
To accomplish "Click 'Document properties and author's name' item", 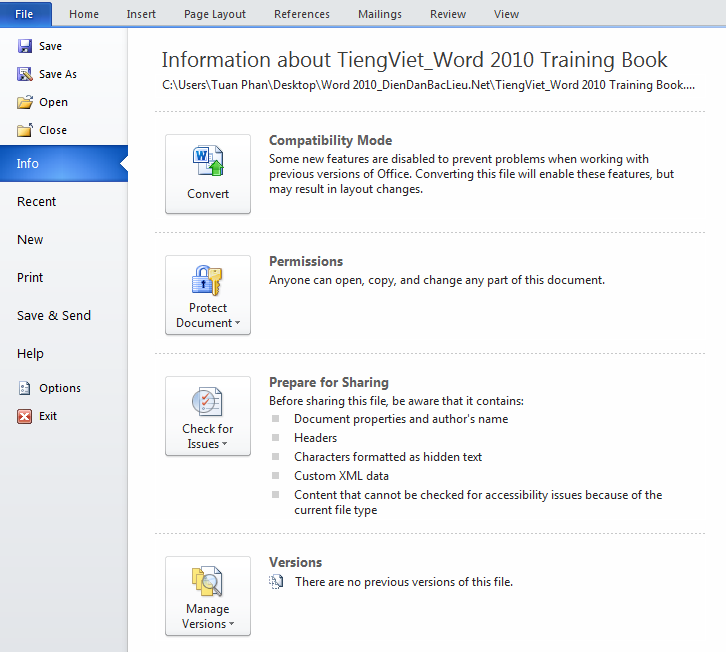I will 401,419.
